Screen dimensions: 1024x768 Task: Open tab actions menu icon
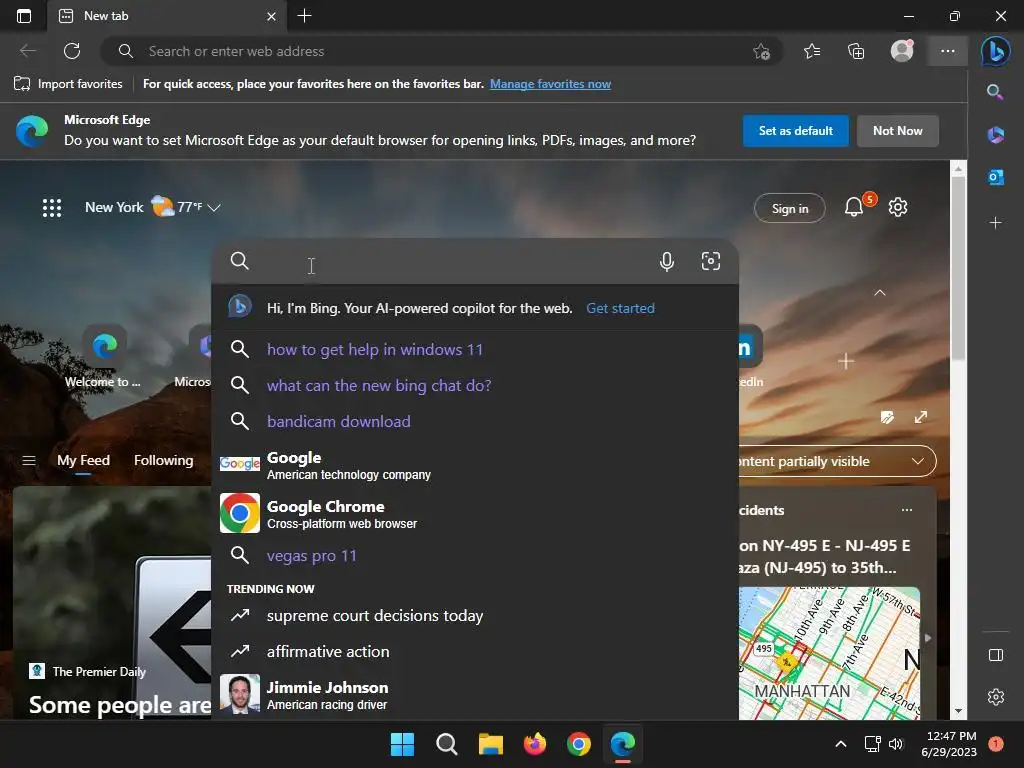coord(24,16)
